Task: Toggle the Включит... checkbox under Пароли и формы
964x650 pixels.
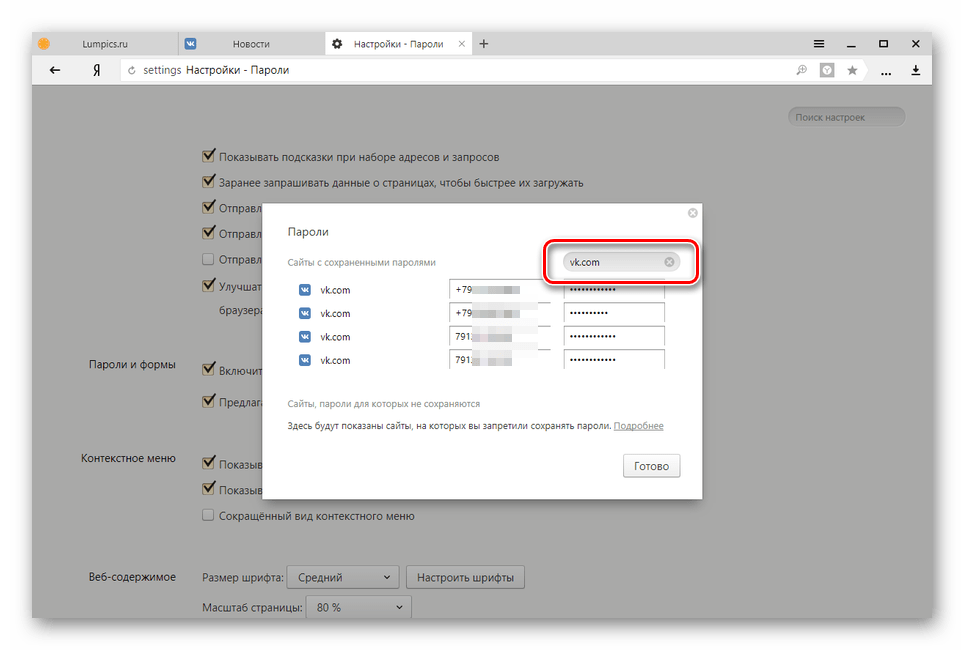Action: pos(208,370)
